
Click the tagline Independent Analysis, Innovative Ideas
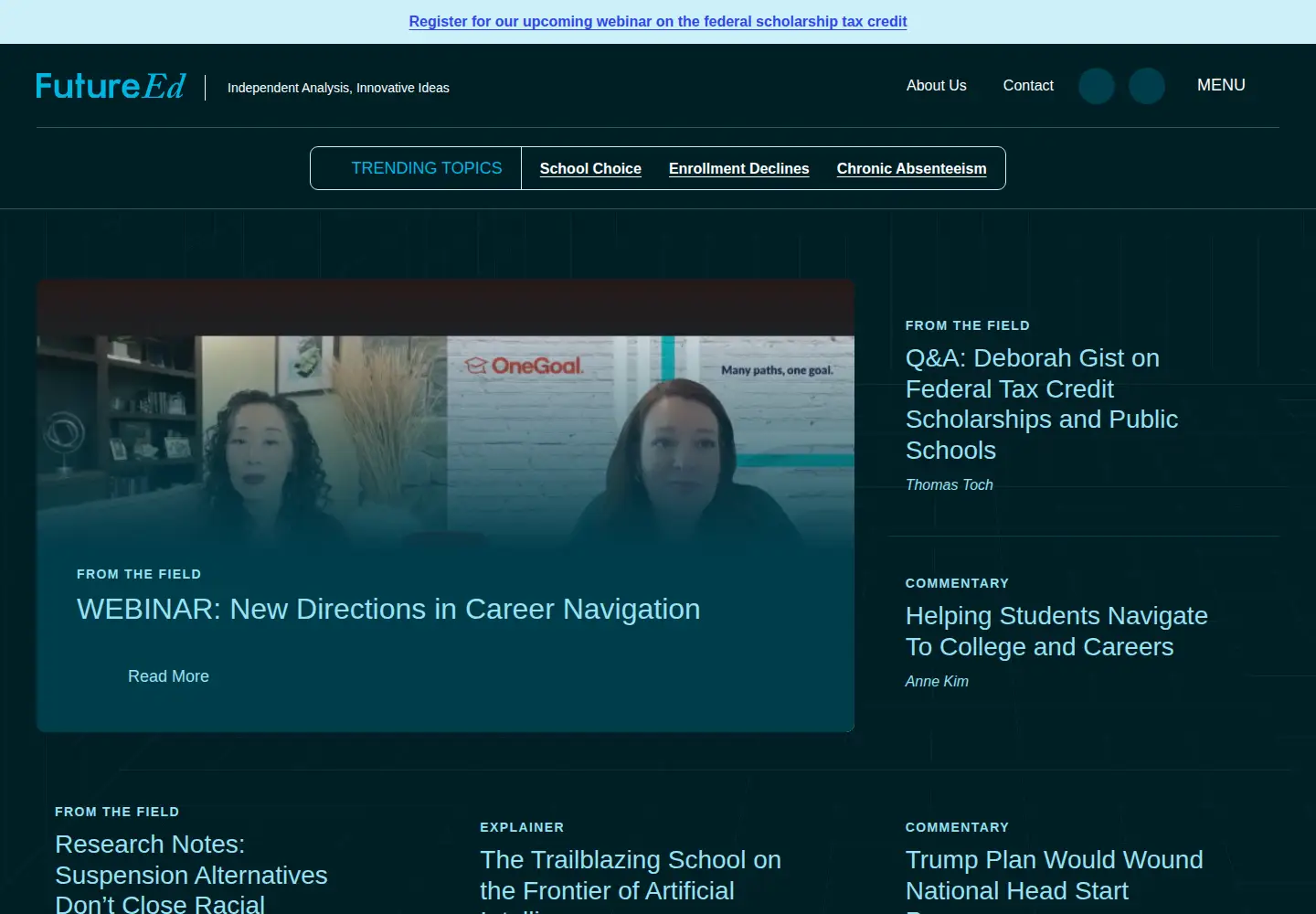(x=338, y=88)
